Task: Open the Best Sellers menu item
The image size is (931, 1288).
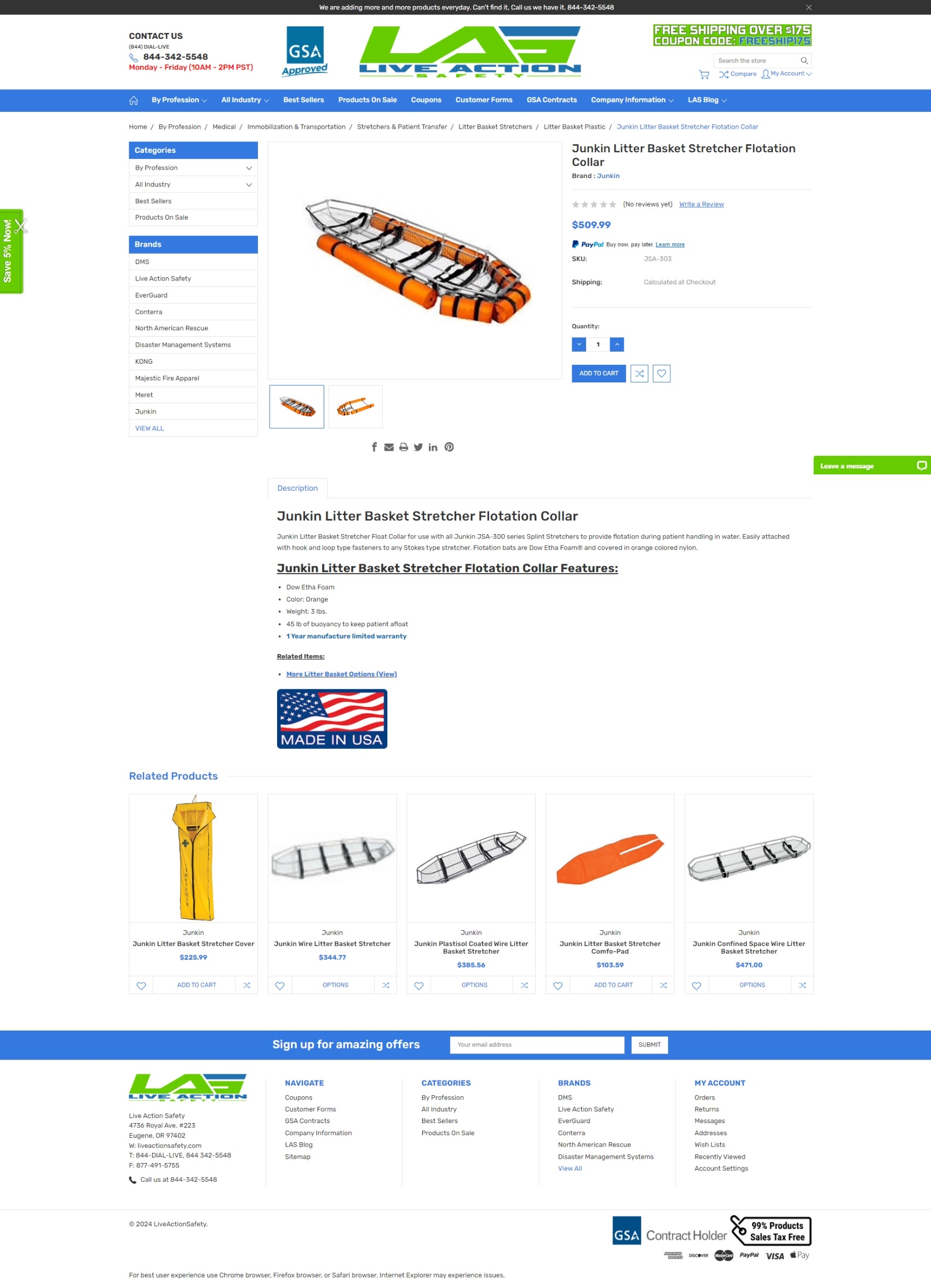Action: click(304, 100)
